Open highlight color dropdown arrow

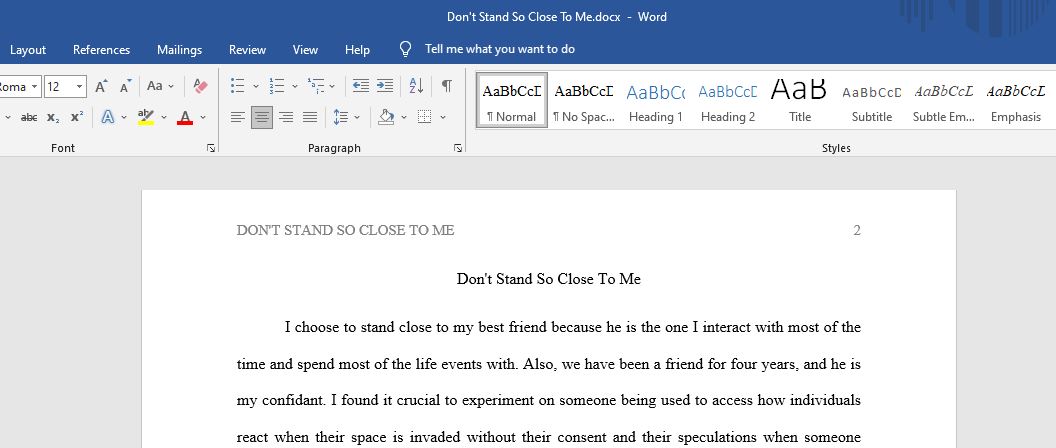click(164, 118)
